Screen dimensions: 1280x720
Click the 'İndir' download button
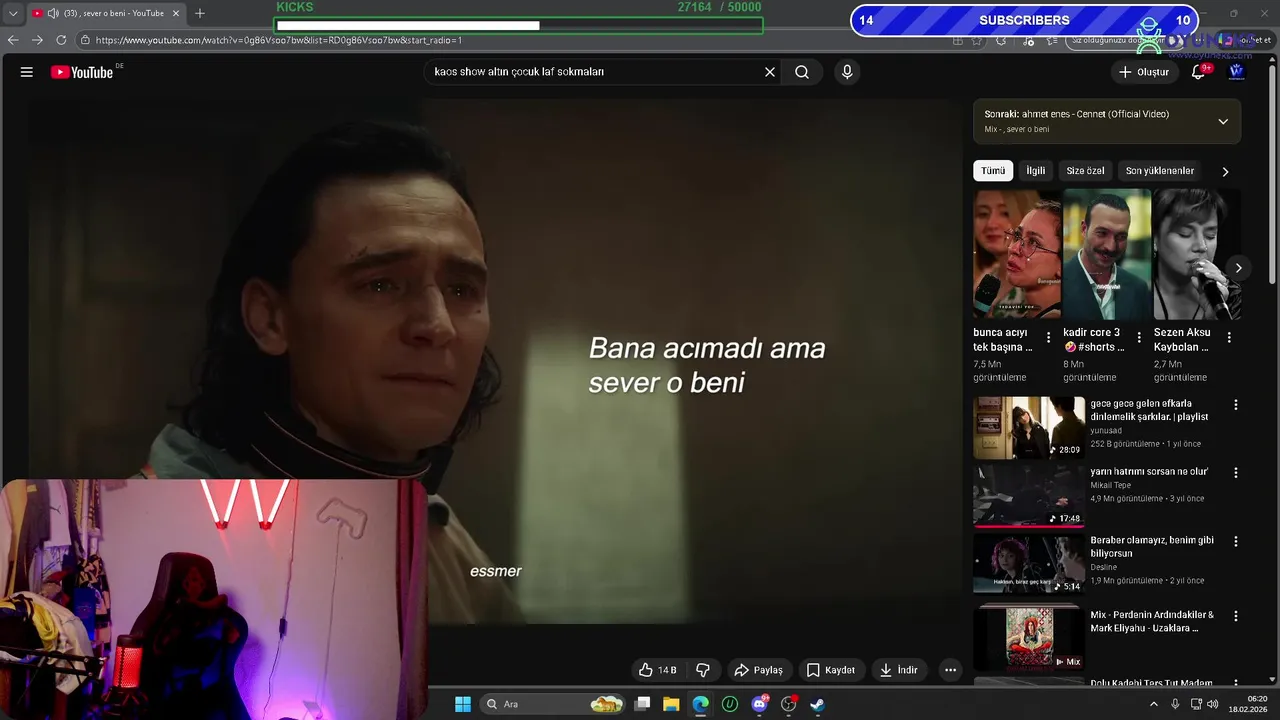898,670
